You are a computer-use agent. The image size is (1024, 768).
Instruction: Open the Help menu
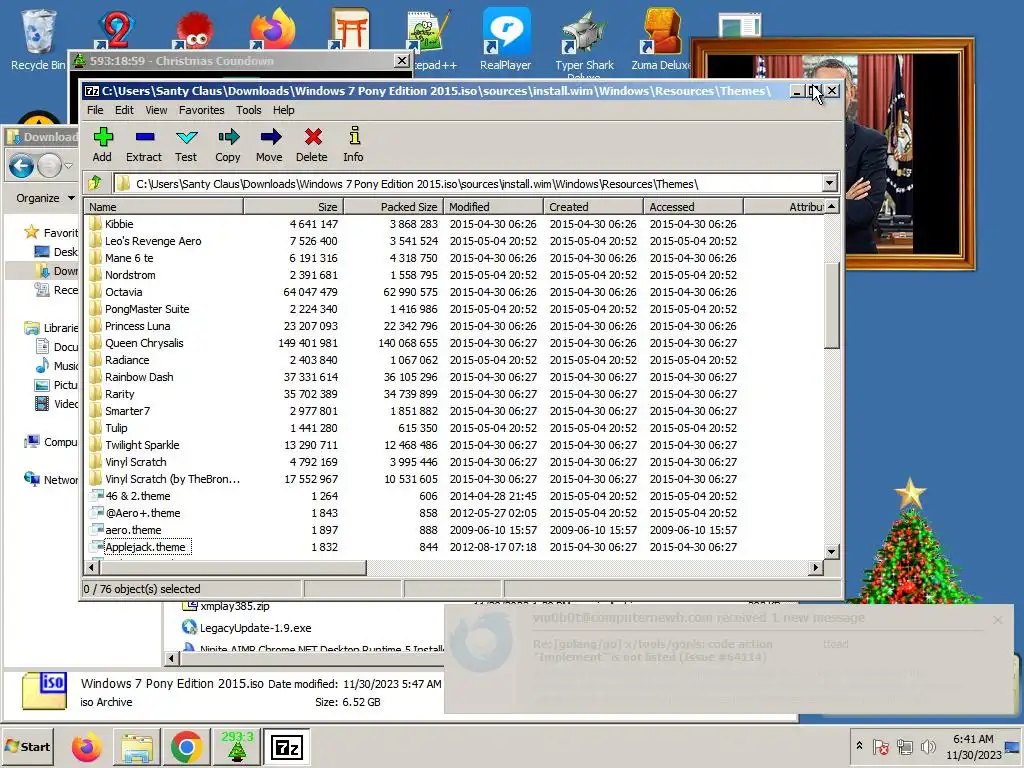pyautogui.click(x=283, y=110)
